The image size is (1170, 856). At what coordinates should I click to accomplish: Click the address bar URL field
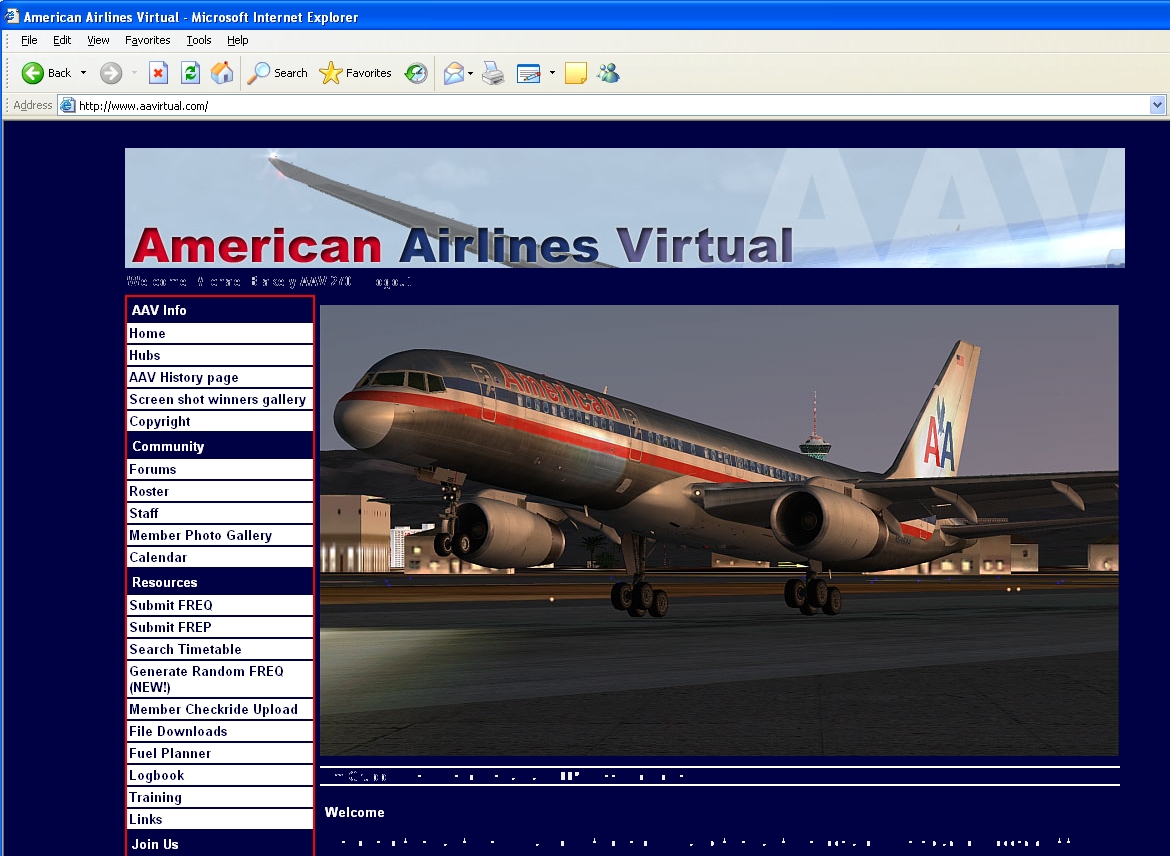point(612,105)
